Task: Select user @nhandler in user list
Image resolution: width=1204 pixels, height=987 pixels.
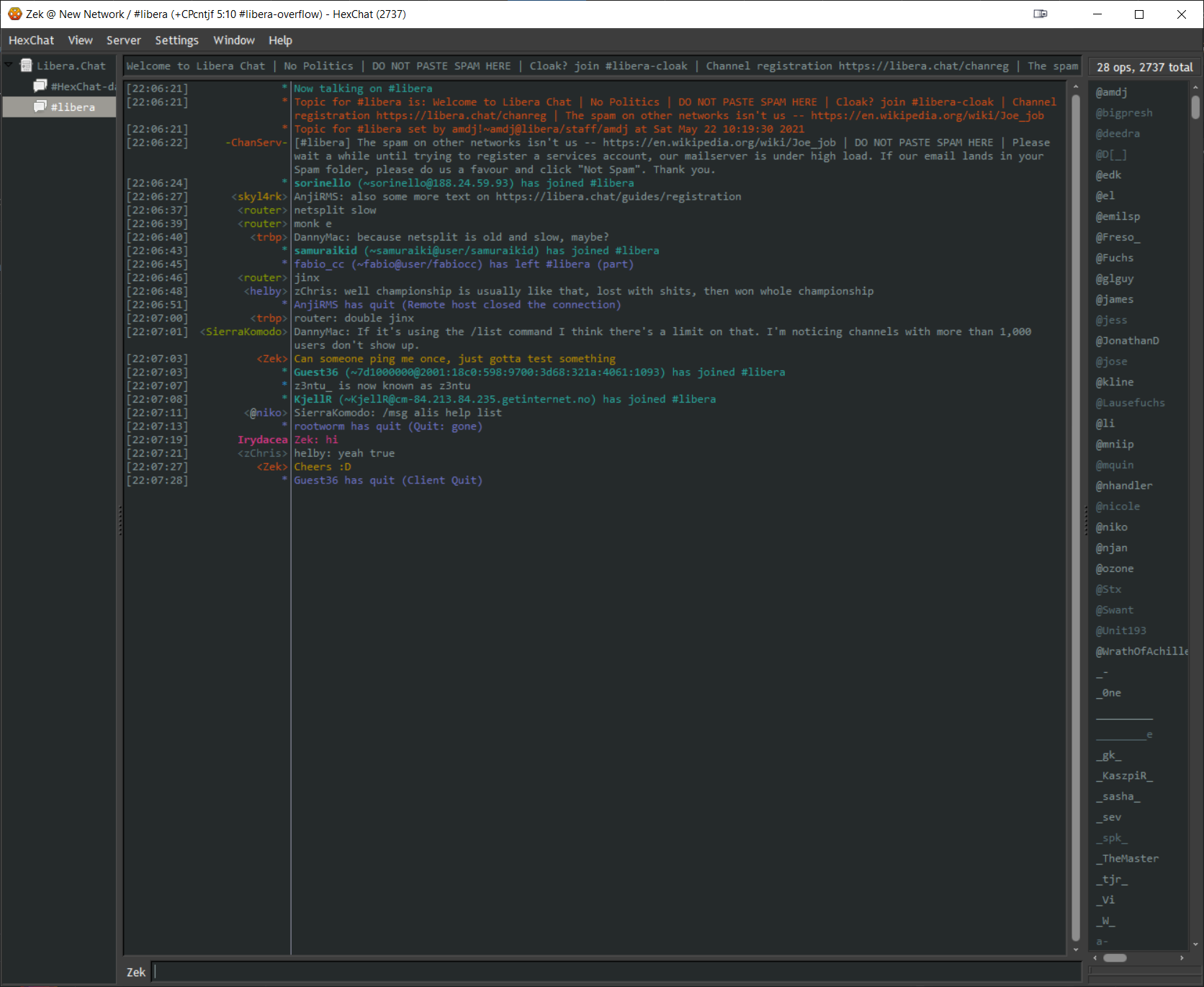Action: point(1137,486)
